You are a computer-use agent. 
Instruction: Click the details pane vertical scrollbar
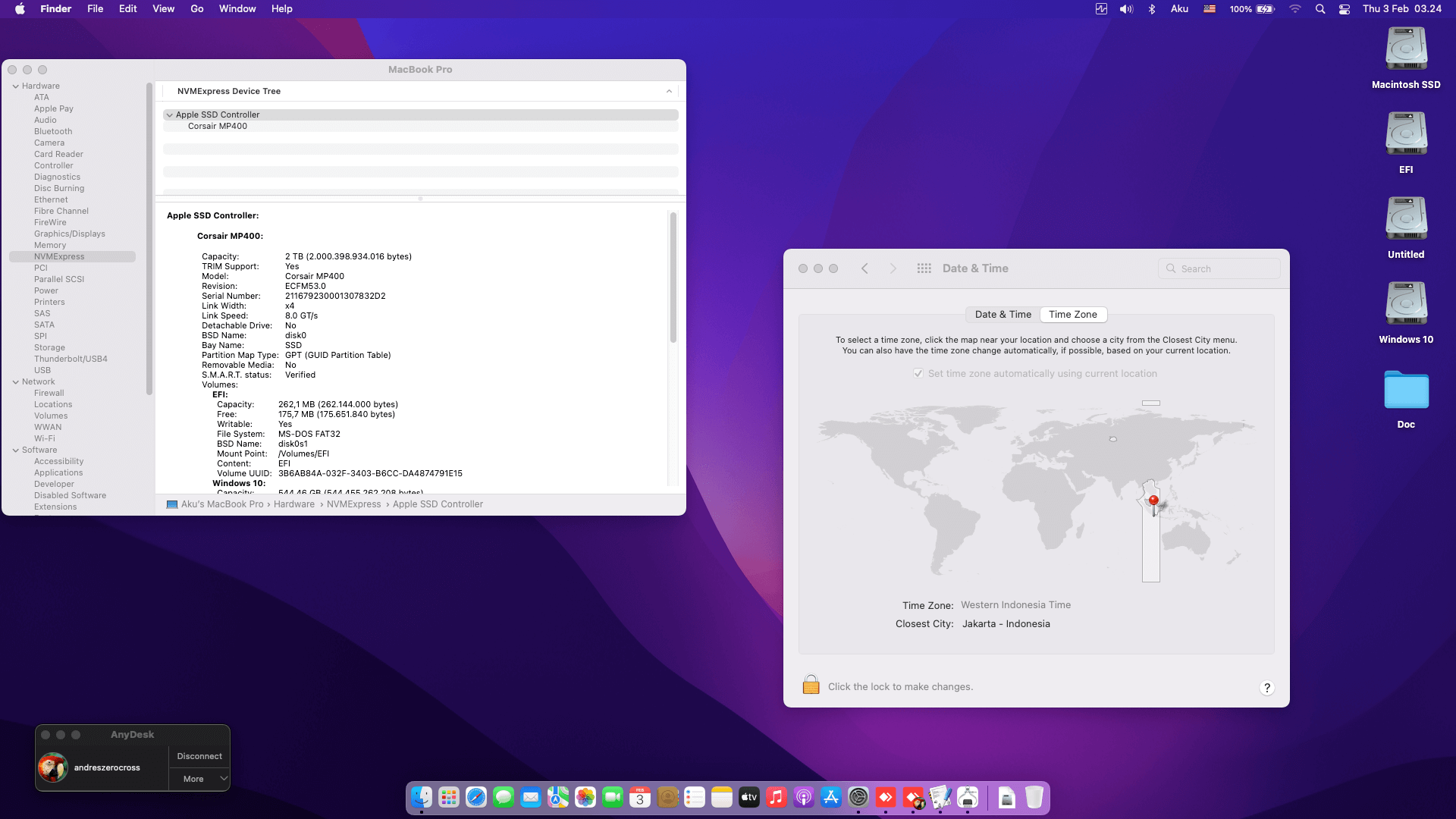tap(673, 277)
